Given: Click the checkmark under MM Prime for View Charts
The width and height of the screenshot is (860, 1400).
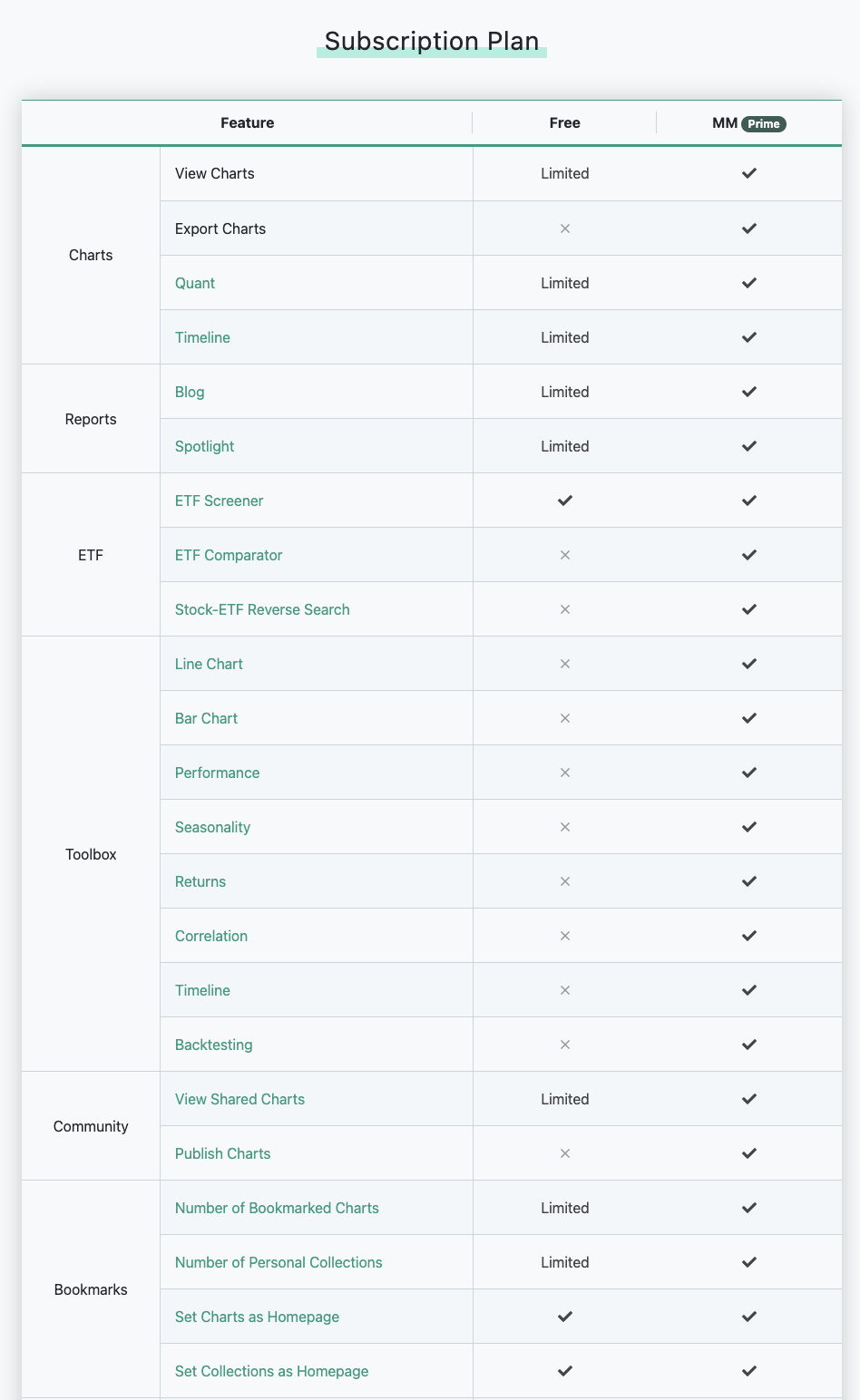Looking at the screenshot, I should 749,173.
